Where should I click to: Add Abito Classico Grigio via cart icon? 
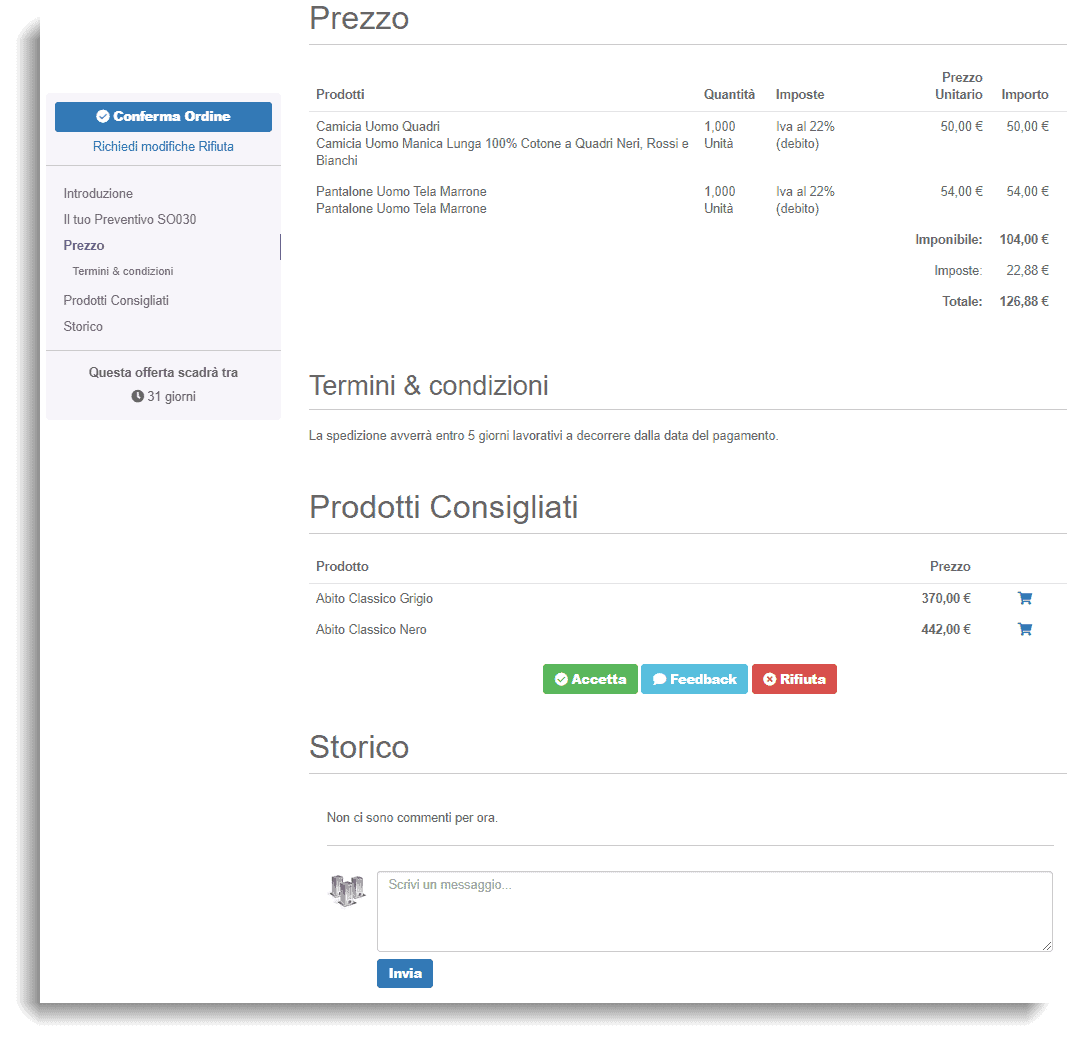tap(1025, 598)
